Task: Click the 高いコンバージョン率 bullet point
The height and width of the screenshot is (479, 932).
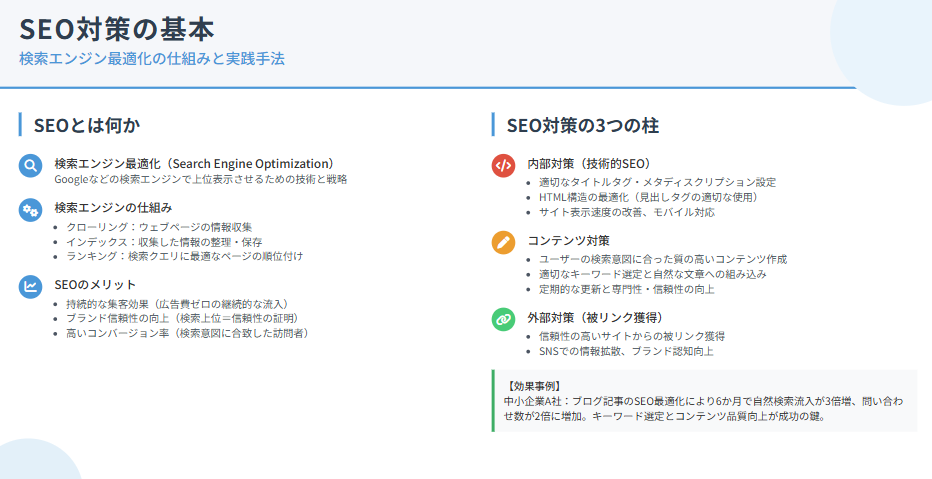Action: (187, 333)
